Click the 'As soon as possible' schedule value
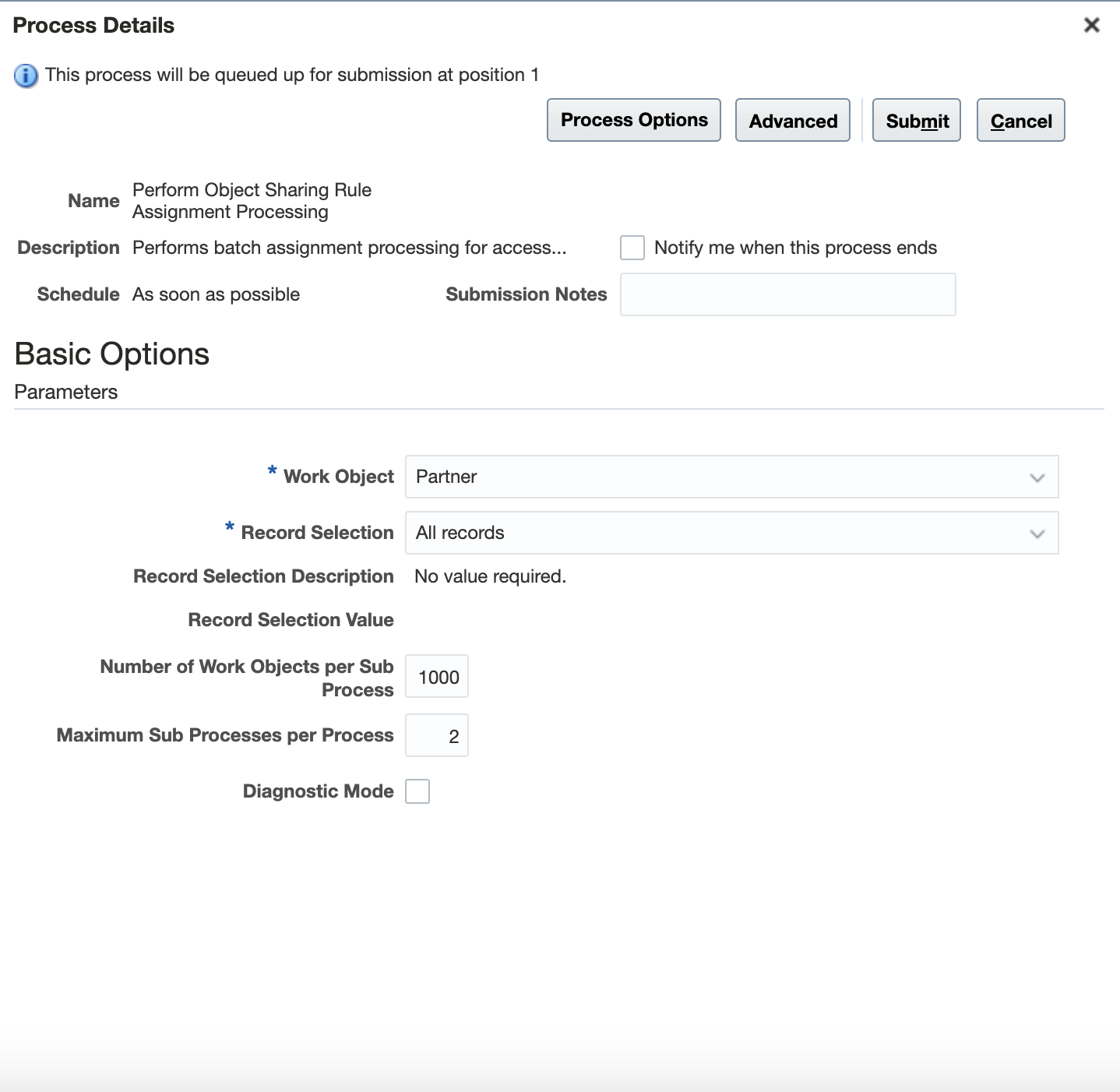 point(216,294)
